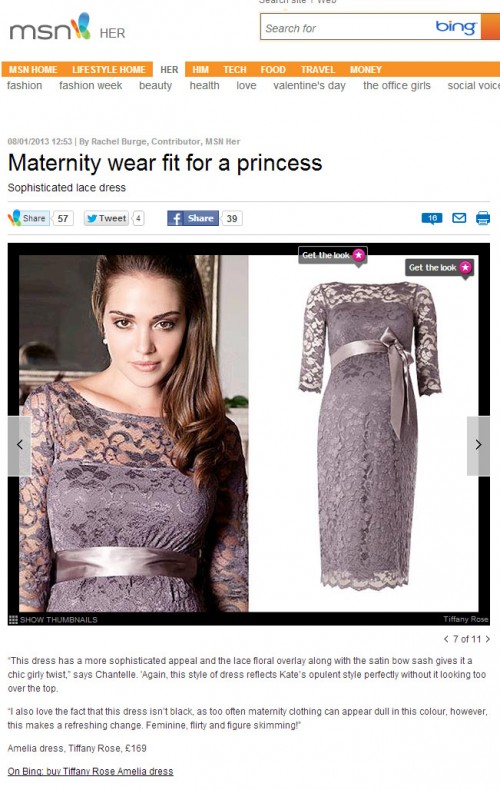Image resolution: width=500 pixels, height=790 pixels.
Task: Click the print article icon
Action: tap(483, 218)
